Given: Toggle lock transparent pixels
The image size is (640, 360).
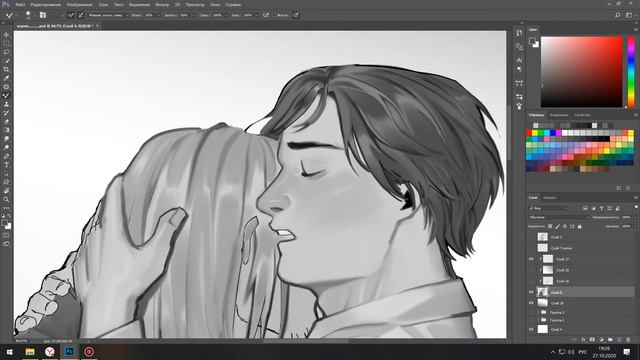Looking at the screenshot, I should 550,226.
